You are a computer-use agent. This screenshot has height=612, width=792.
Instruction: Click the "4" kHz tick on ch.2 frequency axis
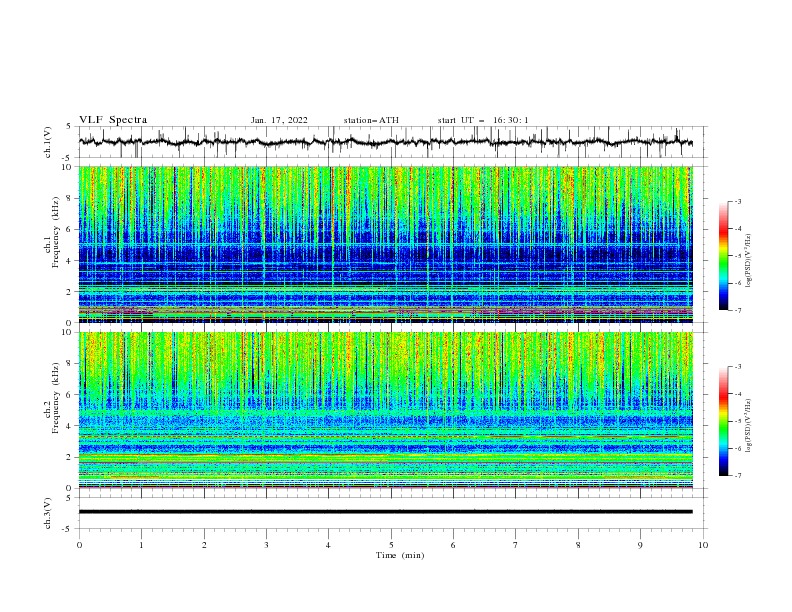pyautogui.click(x=71, y=426)
